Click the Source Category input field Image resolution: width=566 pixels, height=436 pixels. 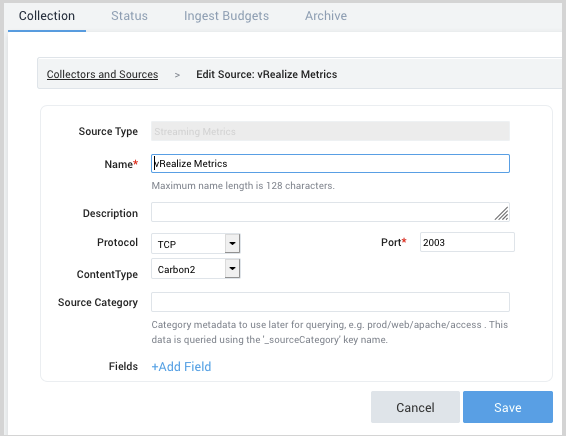click(x=330, y=302)
